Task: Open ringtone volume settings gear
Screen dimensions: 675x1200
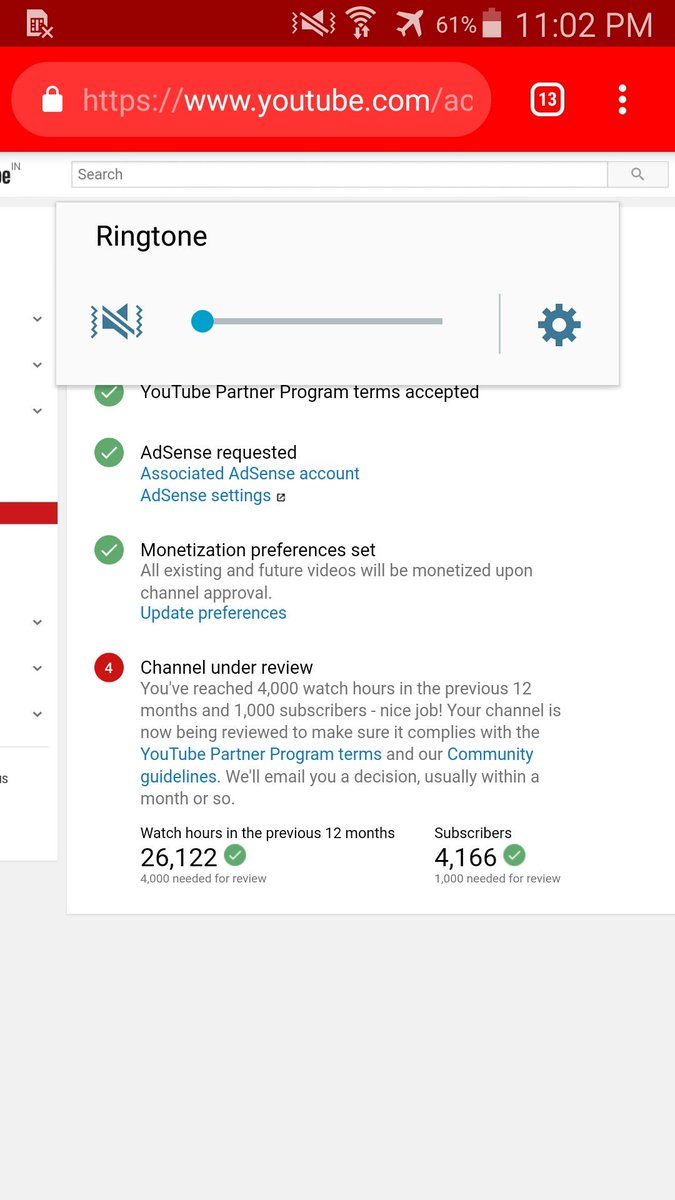Action: pyautogui.click(x=559, y=325)
